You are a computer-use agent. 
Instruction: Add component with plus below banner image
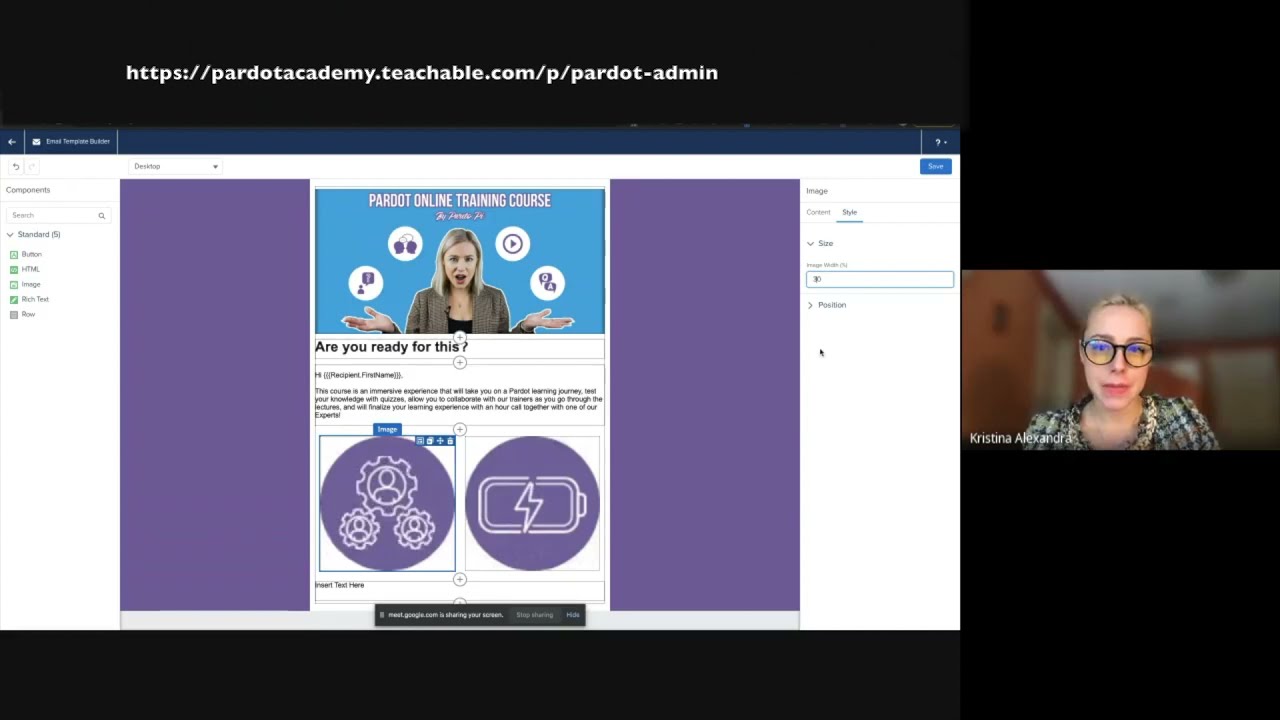(x=460, y=337)
